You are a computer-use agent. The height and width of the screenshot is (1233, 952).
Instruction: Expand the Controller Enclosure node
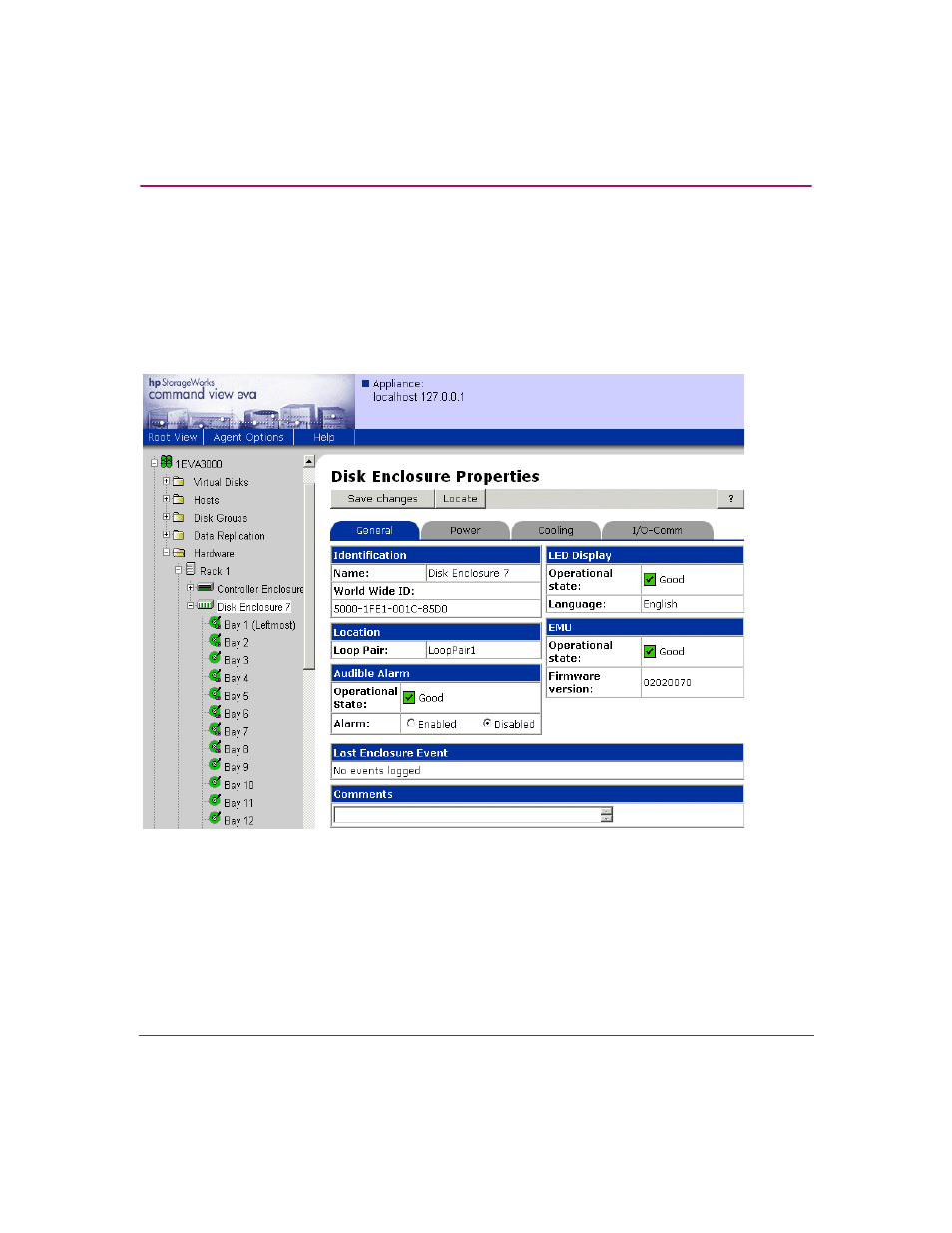(191, 588)
